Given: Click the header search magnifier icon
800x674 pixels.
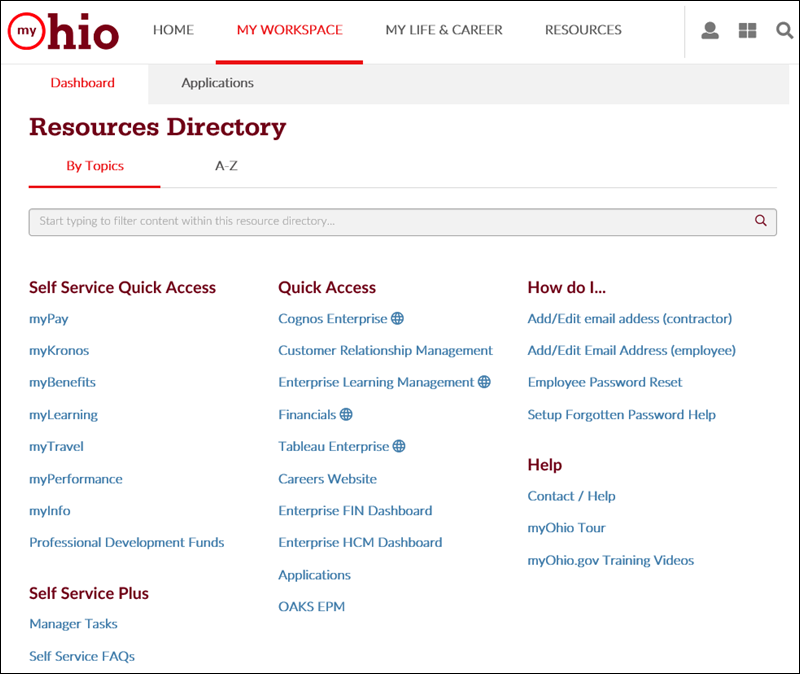Looking at the screenshot, I should pyautogui.click(x=784, y=31).
